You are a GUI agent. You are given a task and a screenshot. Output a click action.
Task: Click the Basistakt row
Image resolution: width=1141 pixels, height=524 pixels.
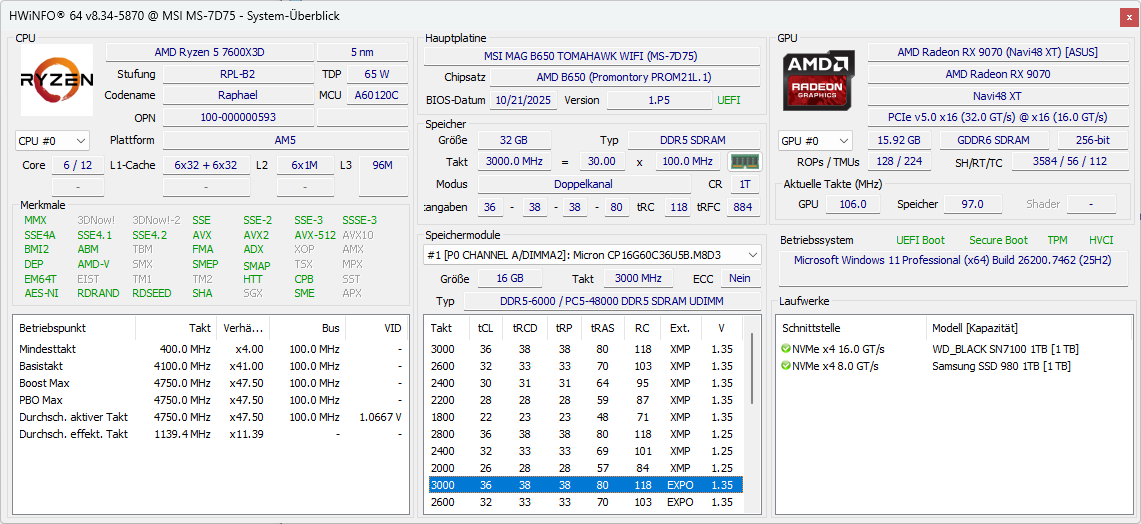click(211, 366)
